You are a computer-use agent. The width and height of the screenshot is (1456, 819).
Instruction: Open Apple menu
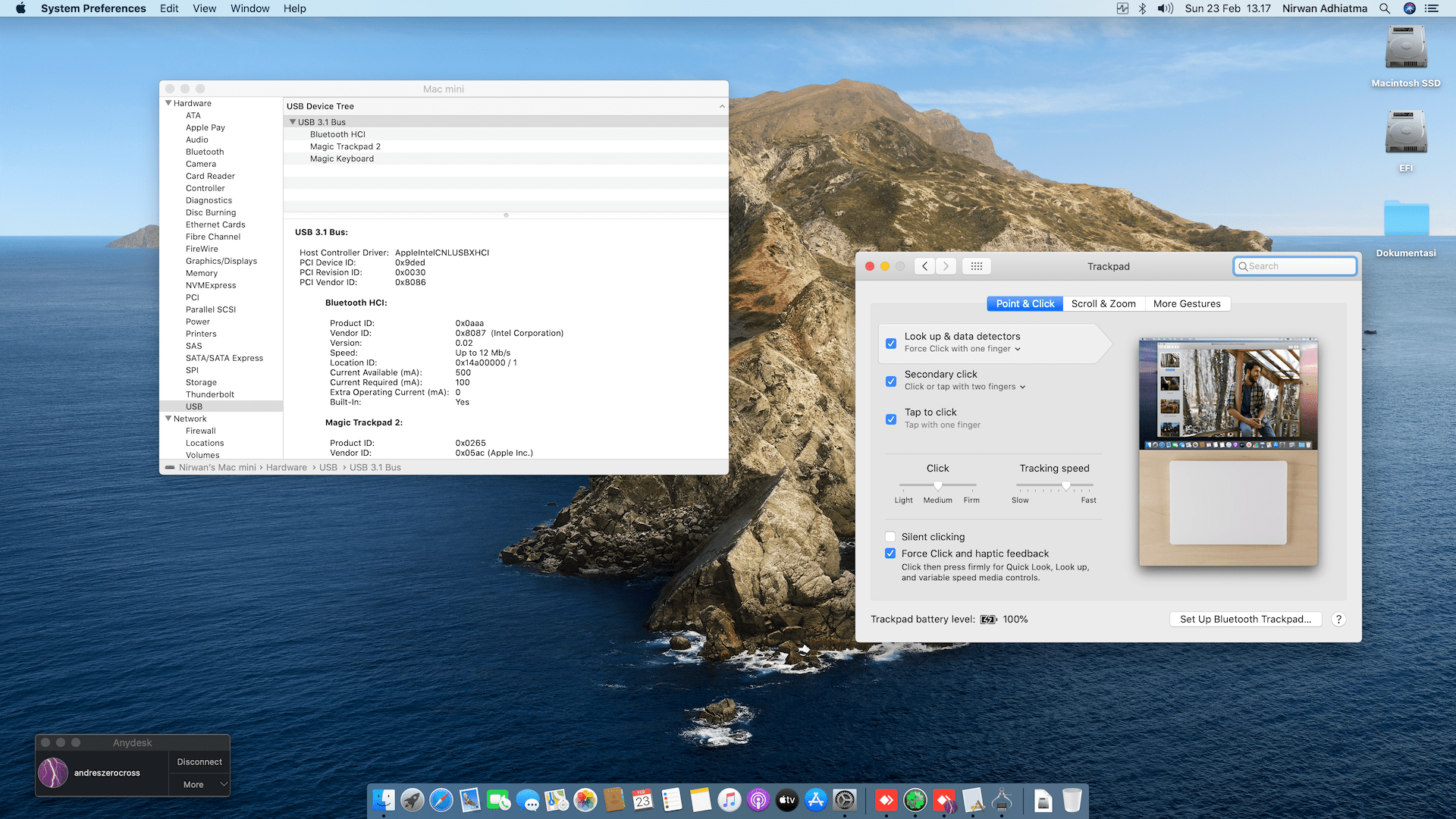20,8
